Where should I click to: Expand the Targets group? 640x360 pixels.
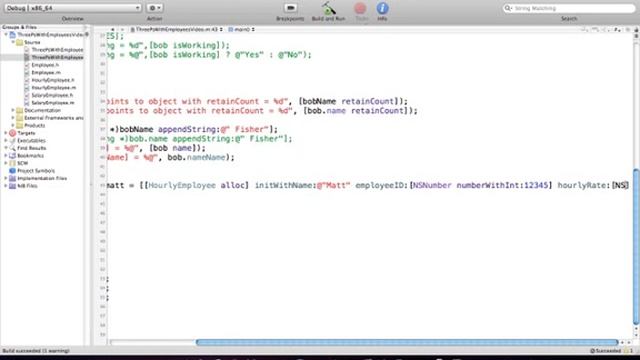point(6,133)
